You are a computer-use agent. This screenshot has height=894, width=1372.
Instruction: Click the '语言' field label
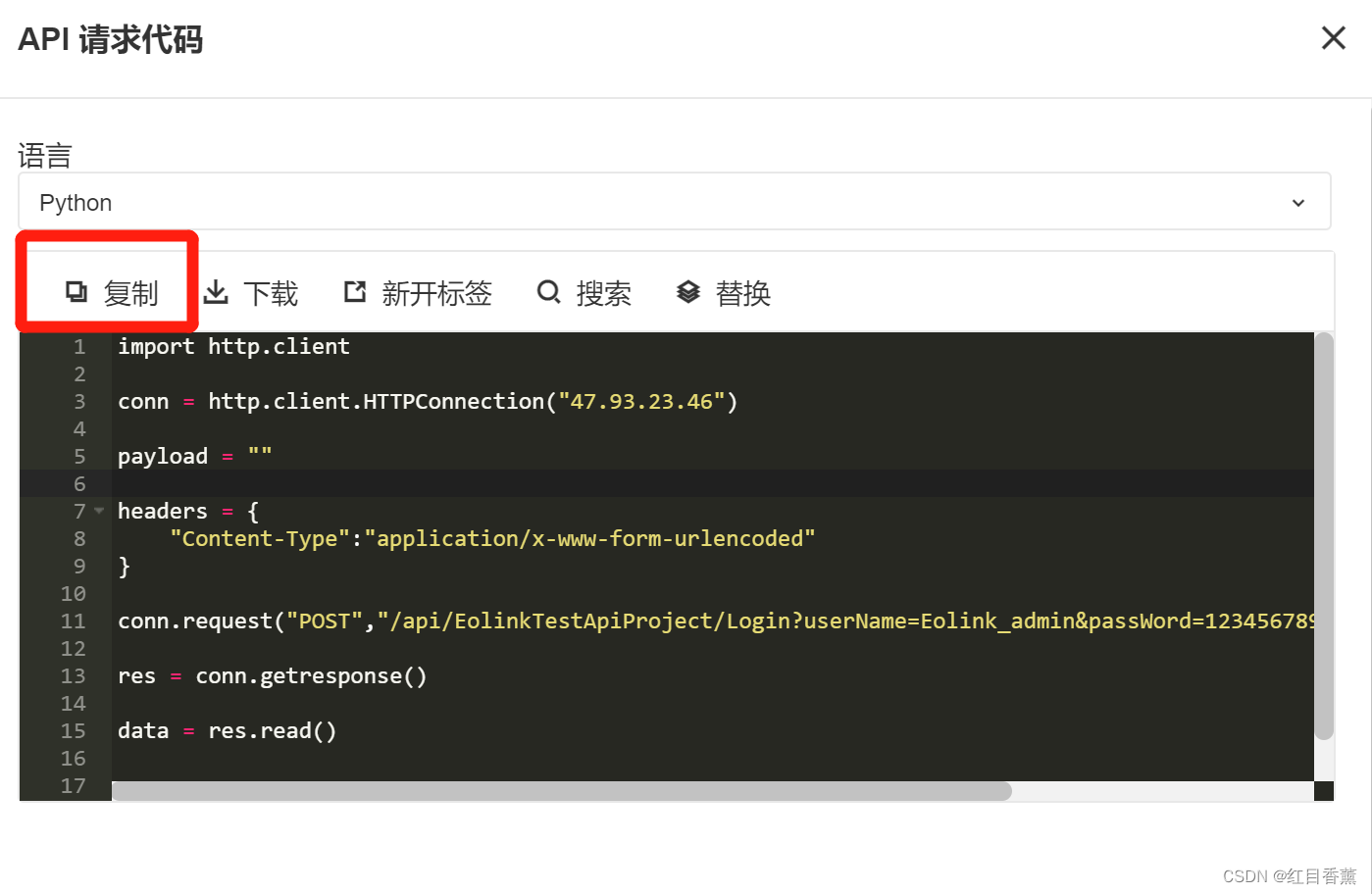pos(45,155)
